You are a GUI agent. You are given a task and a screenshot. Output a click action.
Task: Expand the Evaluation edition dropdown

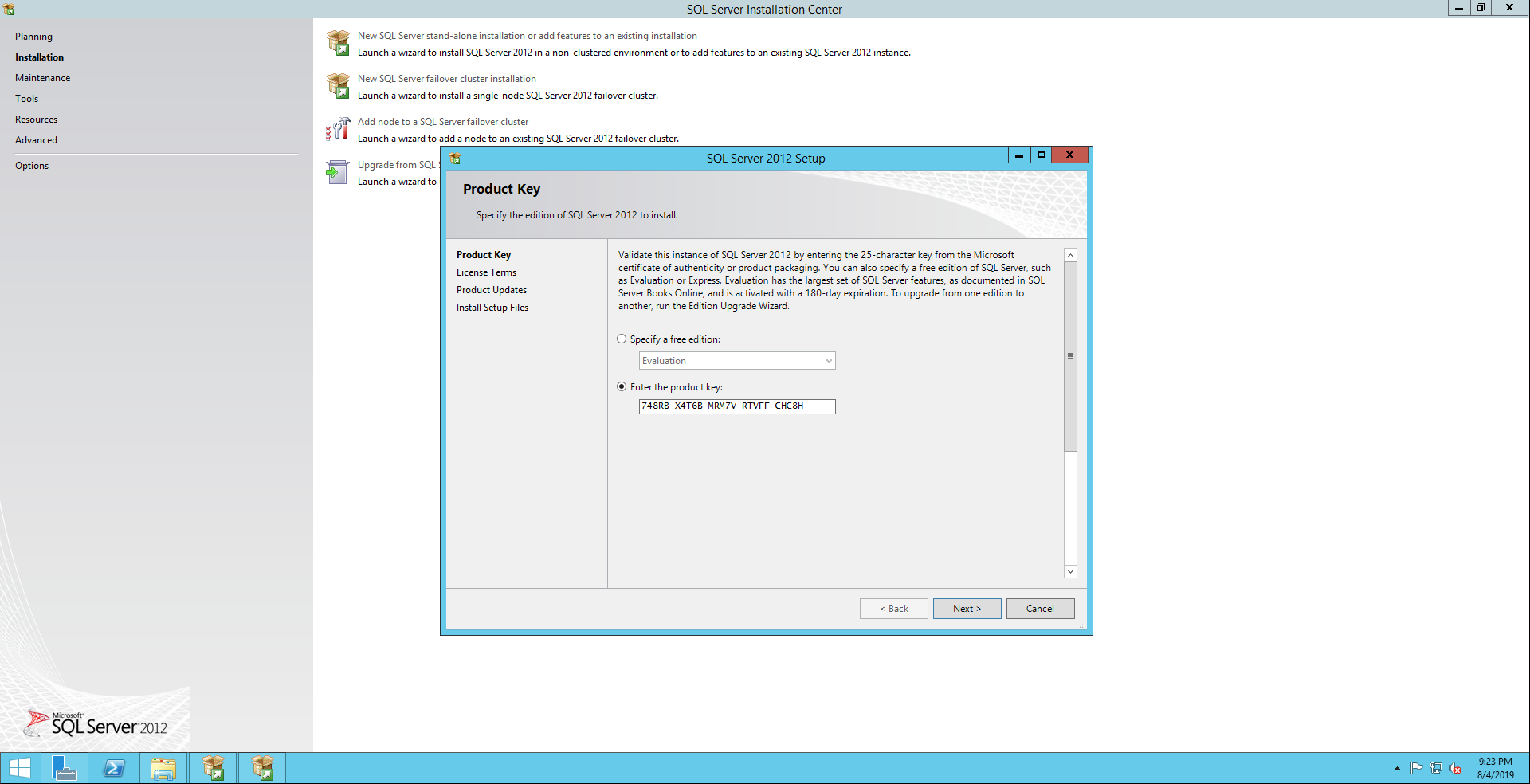[828, 361]
